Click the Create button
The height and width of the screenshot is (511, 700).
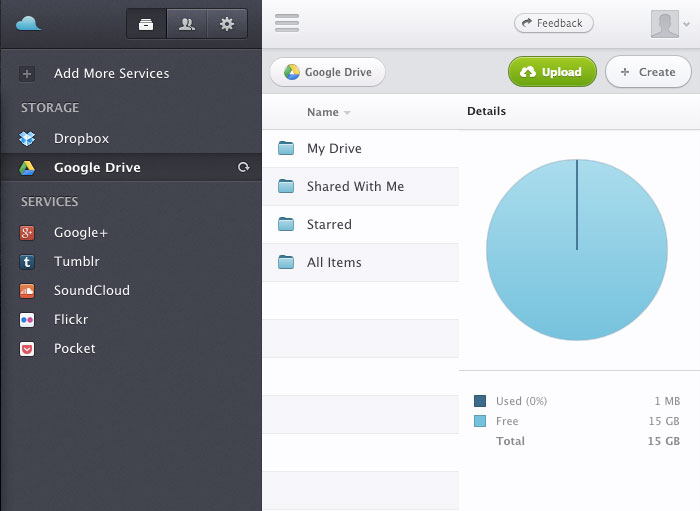647,72
